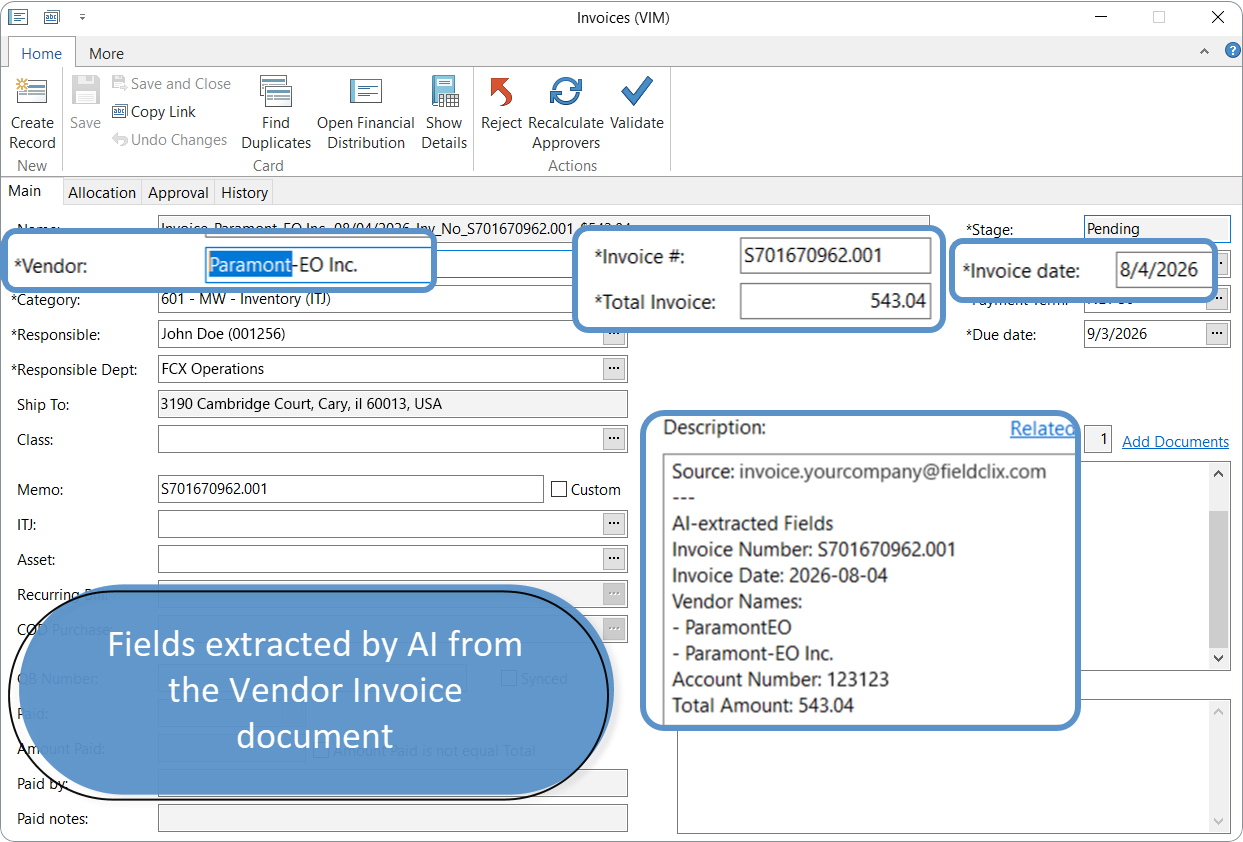Open the Asset lookup button
Screen dimensions: 1243x842
(x=614, y=559)
